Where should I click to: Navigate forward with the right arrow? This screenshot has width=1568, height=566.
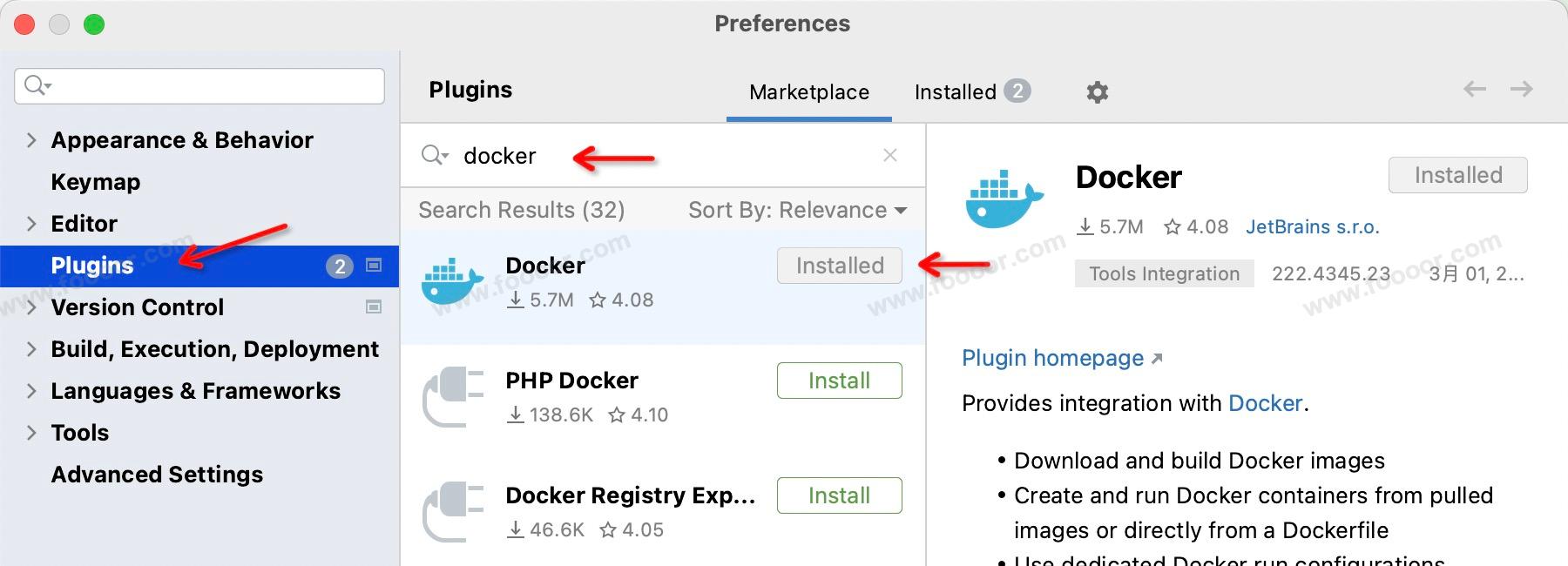(x=1522, y=89)
